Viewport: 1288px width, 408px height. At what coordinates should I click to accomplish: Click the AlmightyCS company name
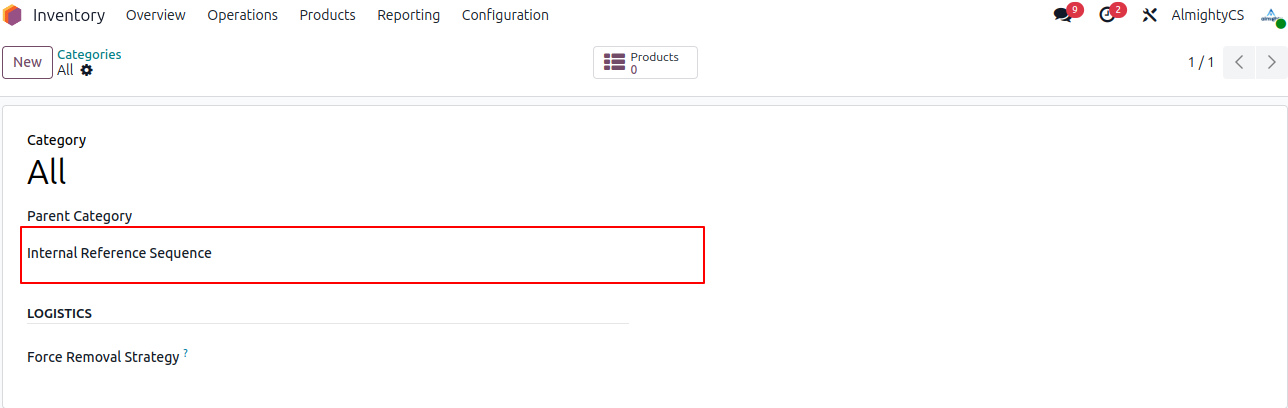[x=1208, y=15]
